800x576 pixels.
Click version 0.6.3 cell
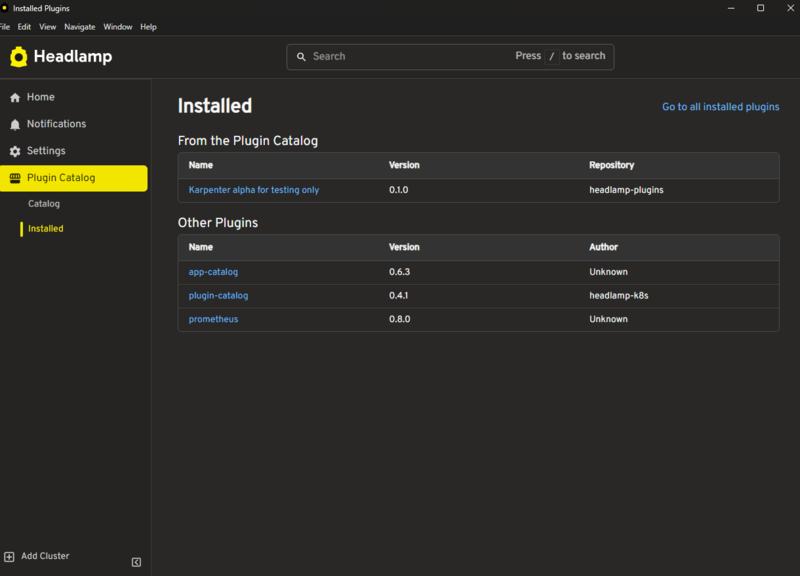(399, 272)
